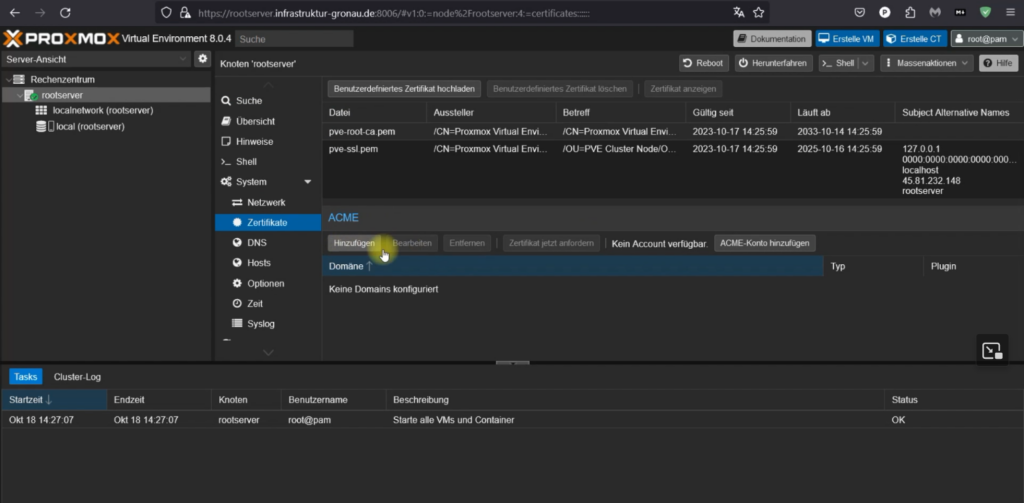Open the DNS settings page
The height and width of the screenshot is (503, 1024).
pyautogui.click(x=256, y=242)
